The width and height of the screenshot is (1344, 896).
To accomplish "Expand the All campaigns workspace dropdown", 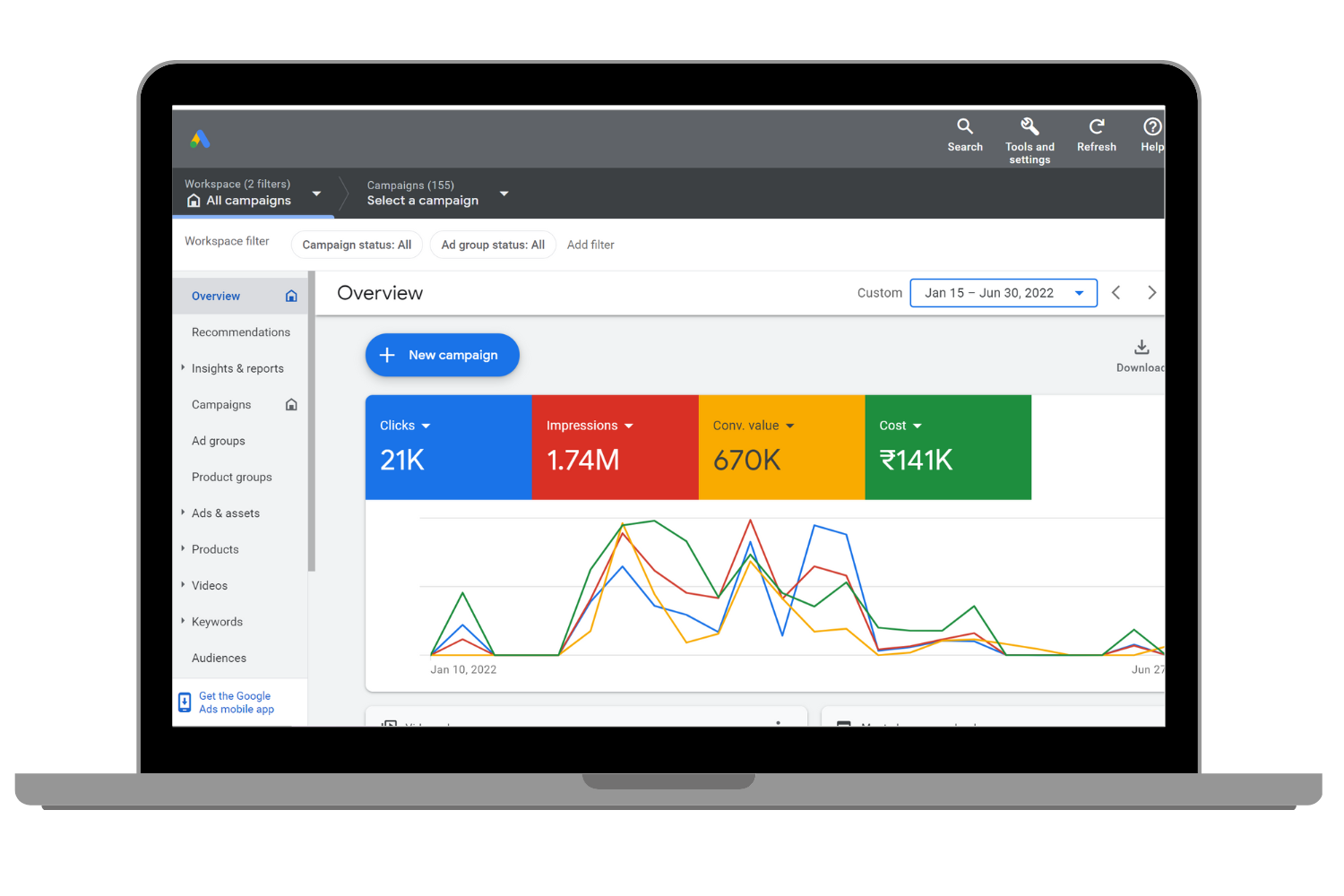I will tap(316, 194).
